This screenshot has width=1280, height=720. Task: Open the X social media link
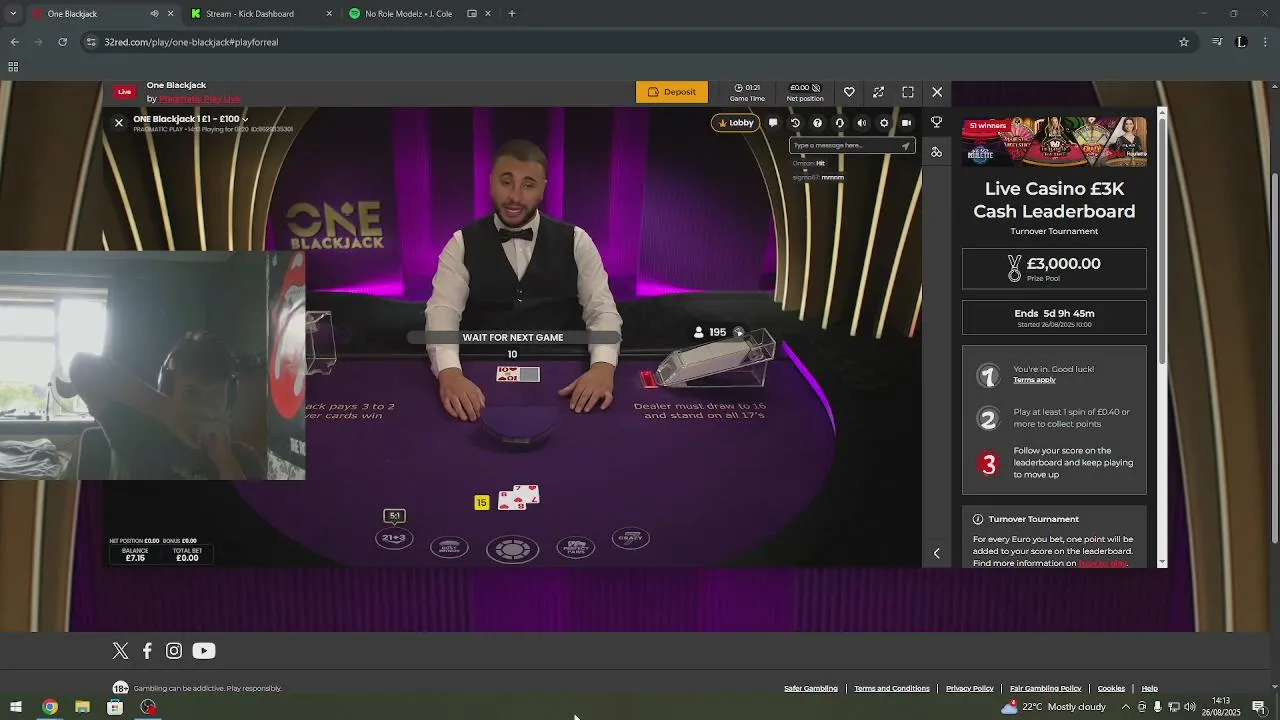point(120,651)
